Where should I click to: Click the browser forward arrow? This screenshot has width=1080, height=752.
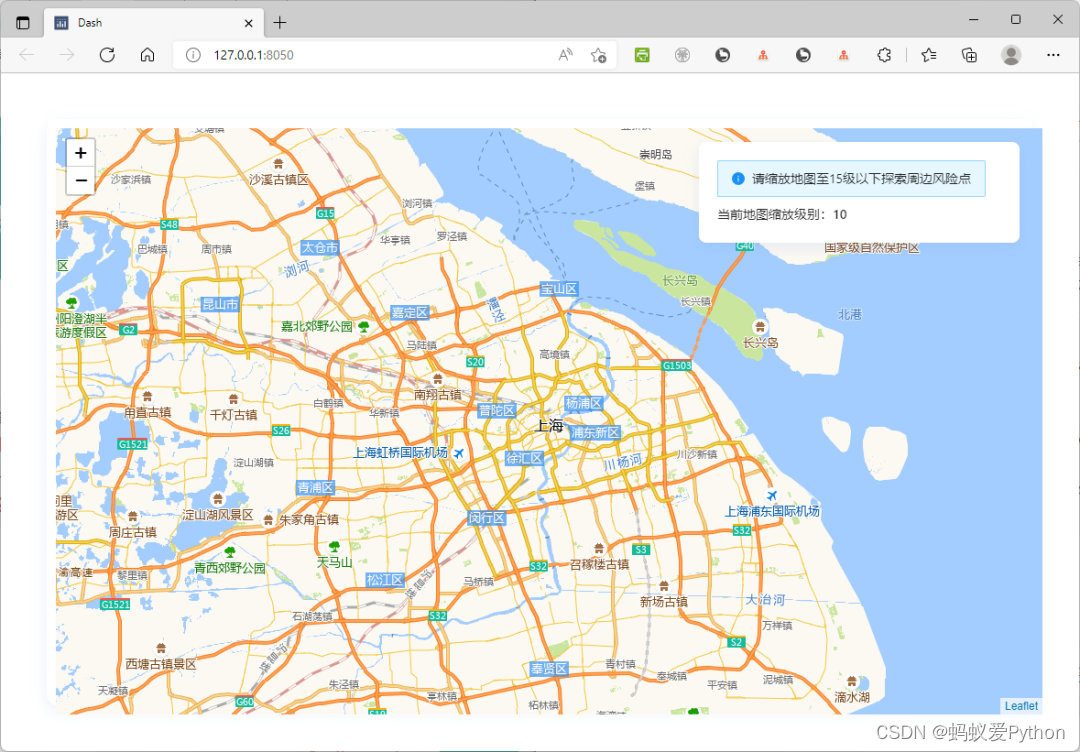[67, 55]
